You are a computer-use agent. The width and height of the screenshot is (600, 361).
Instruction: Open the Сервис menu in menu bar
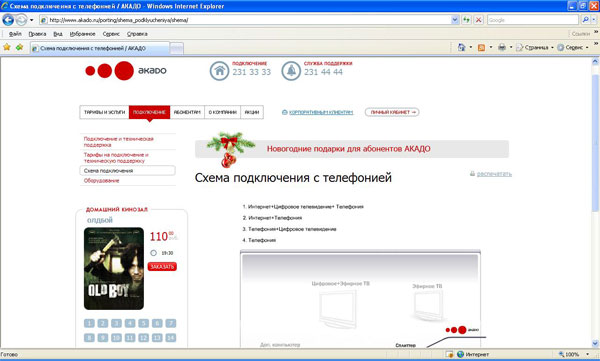(x=111, y=34)
